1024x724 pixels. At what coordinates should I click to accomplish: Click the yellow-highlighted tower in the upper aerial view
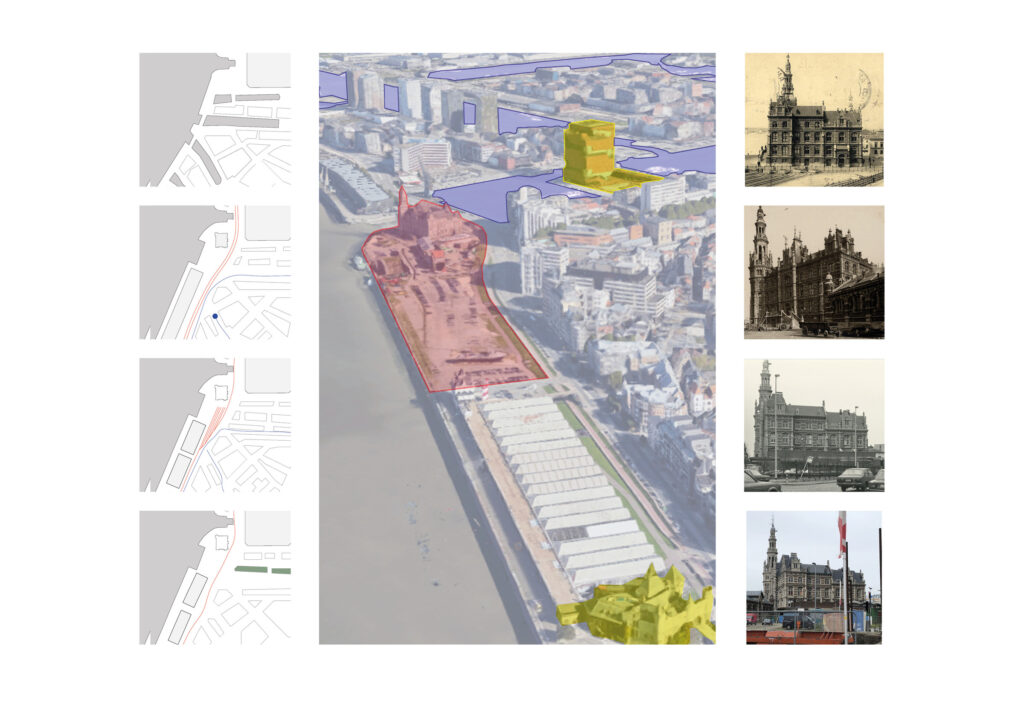[590, 153]
